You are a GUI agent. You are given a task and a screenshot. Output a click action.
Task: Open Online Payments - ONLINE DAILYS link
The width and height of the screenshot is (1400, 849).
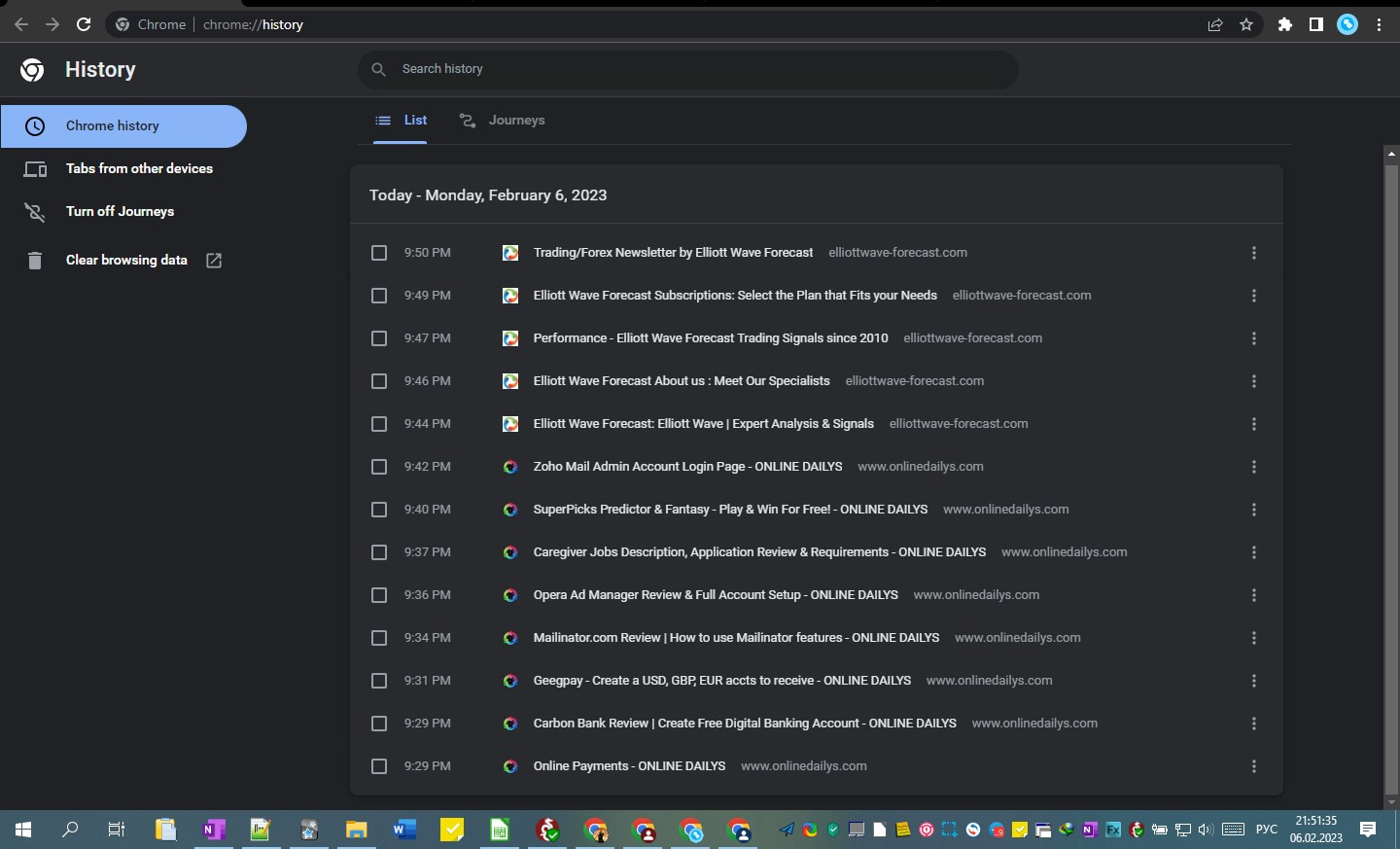(x=629, y=766)
